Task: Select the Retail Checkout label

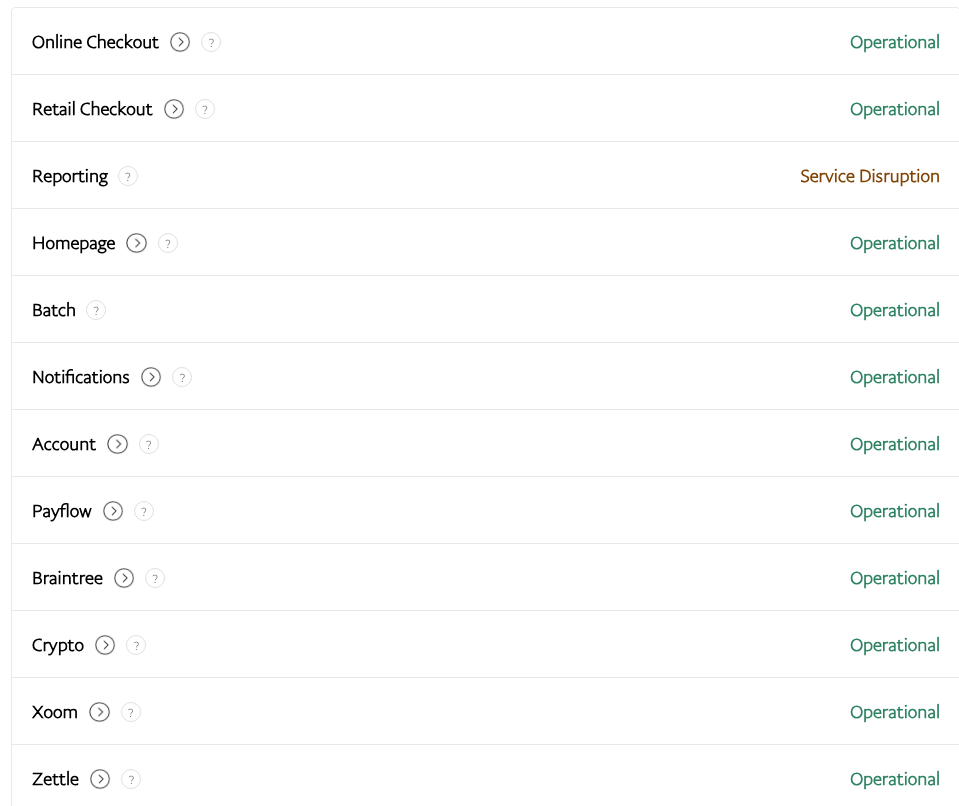Action: point(92,109)
